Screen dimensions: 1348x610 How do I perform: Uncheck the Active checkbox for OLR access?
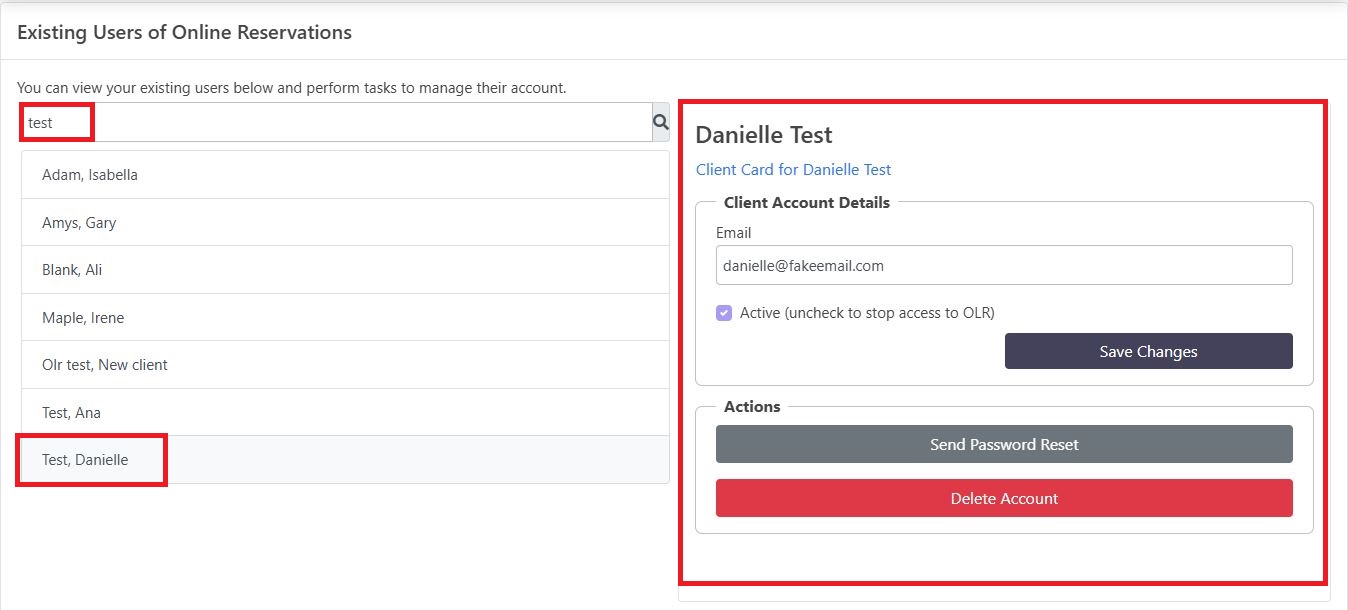(724, 313)
